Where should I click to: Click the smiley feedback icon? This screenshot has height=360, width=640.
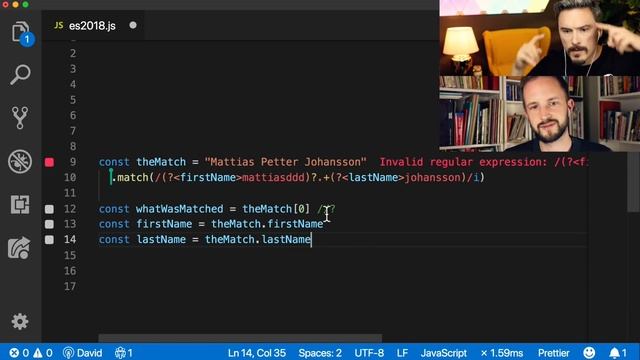tap(589, 353)
